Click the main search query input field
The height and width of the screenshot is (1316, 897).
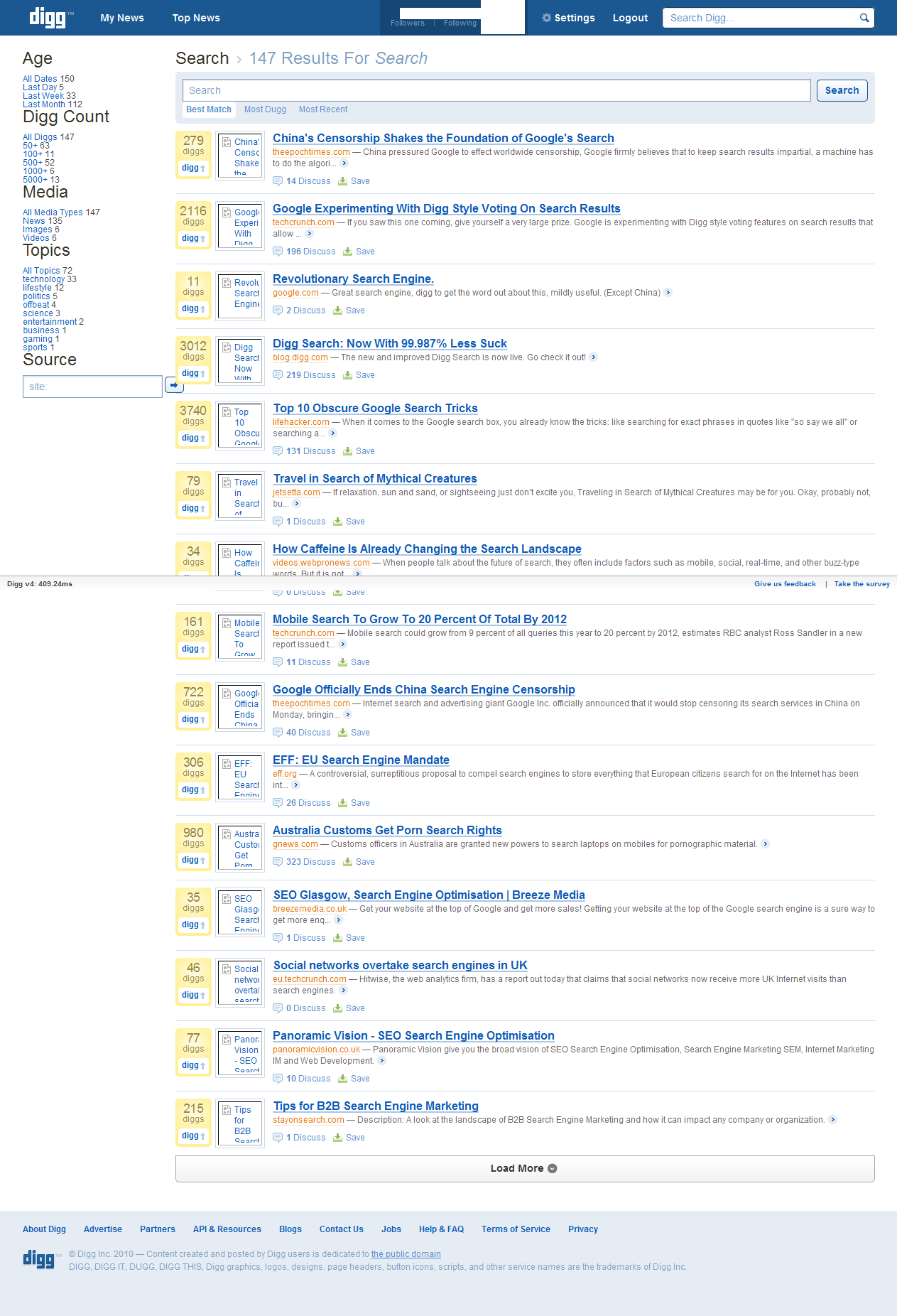[x=496, y=90]
